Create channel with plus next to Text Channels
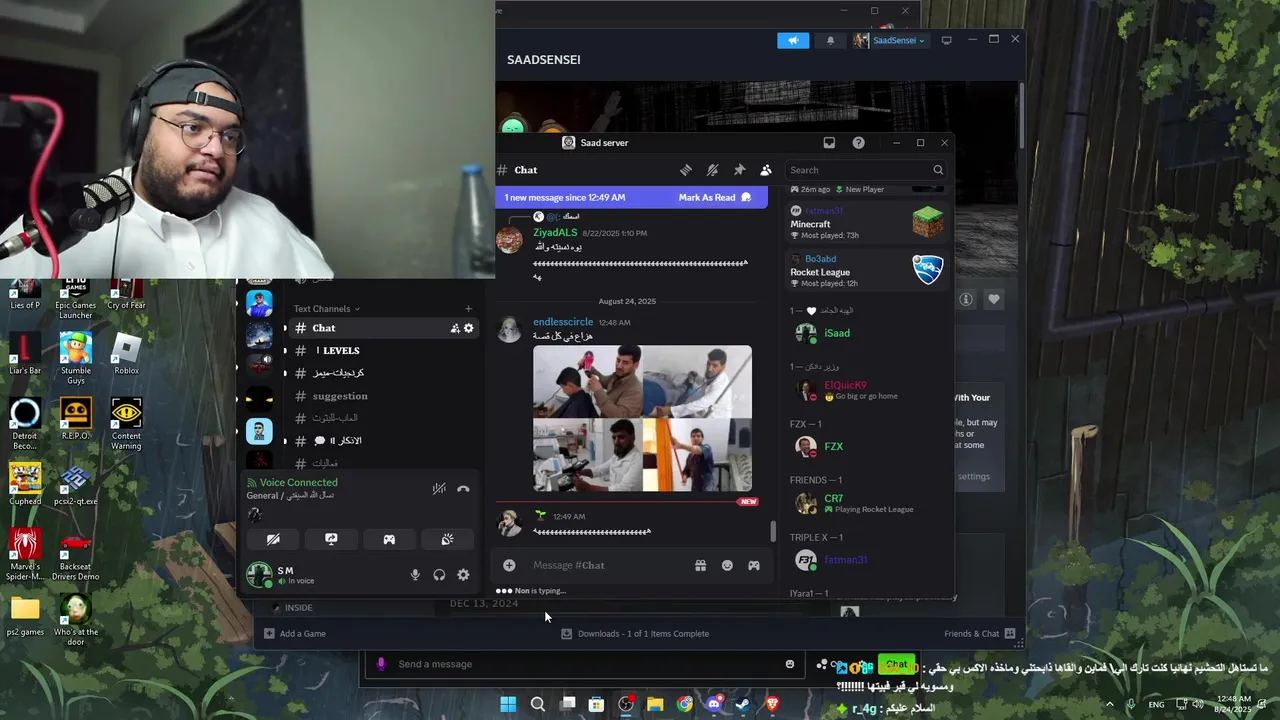Viewport: 1280px width, 720px height. tap(468, 309)
